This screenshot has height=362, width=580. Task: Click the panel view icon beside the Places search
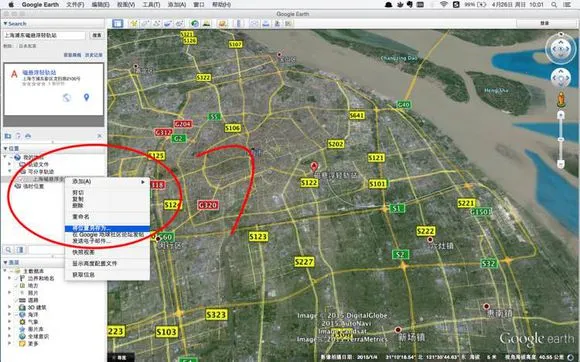20,250
